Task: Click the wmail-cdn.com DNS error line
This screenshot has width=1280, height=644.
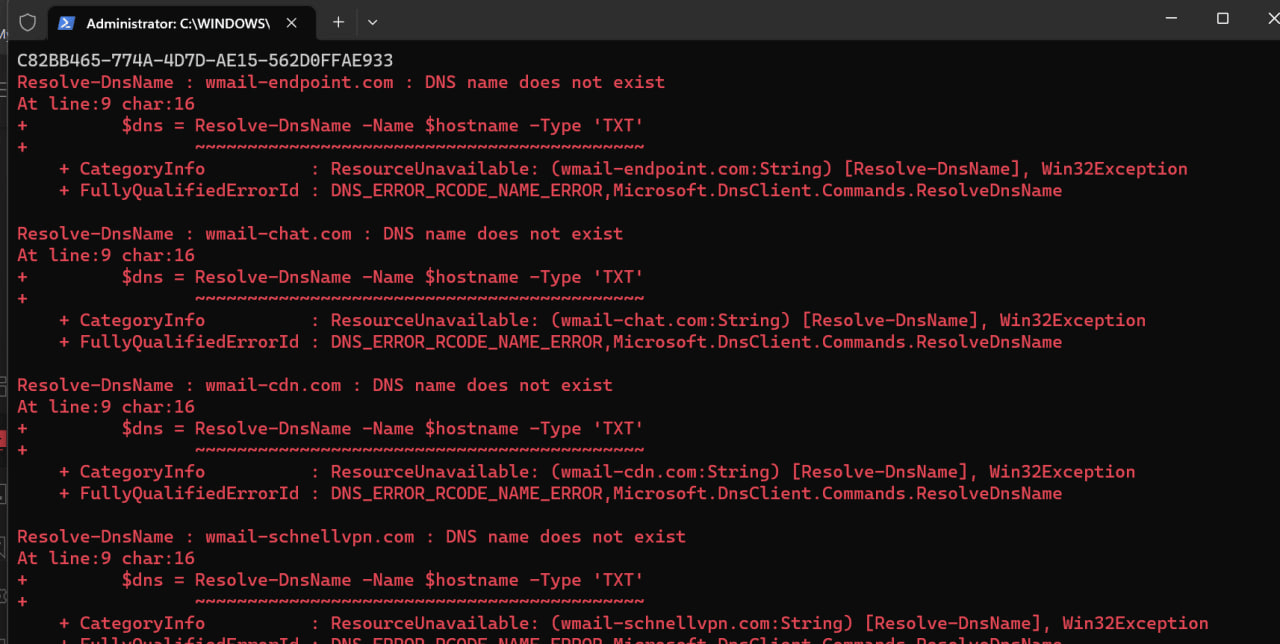Action: click(x=315, y=385)
